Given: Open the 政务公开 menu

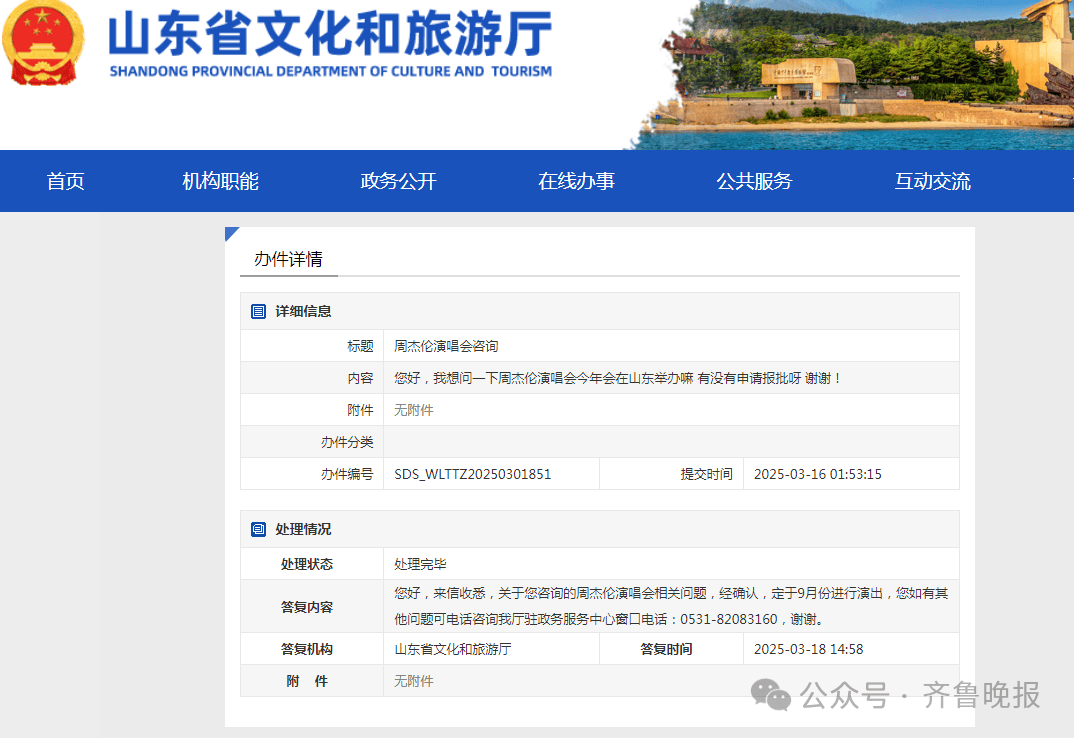Looking at the screenshot, I should pyautogui.click(x=399, y=181).
